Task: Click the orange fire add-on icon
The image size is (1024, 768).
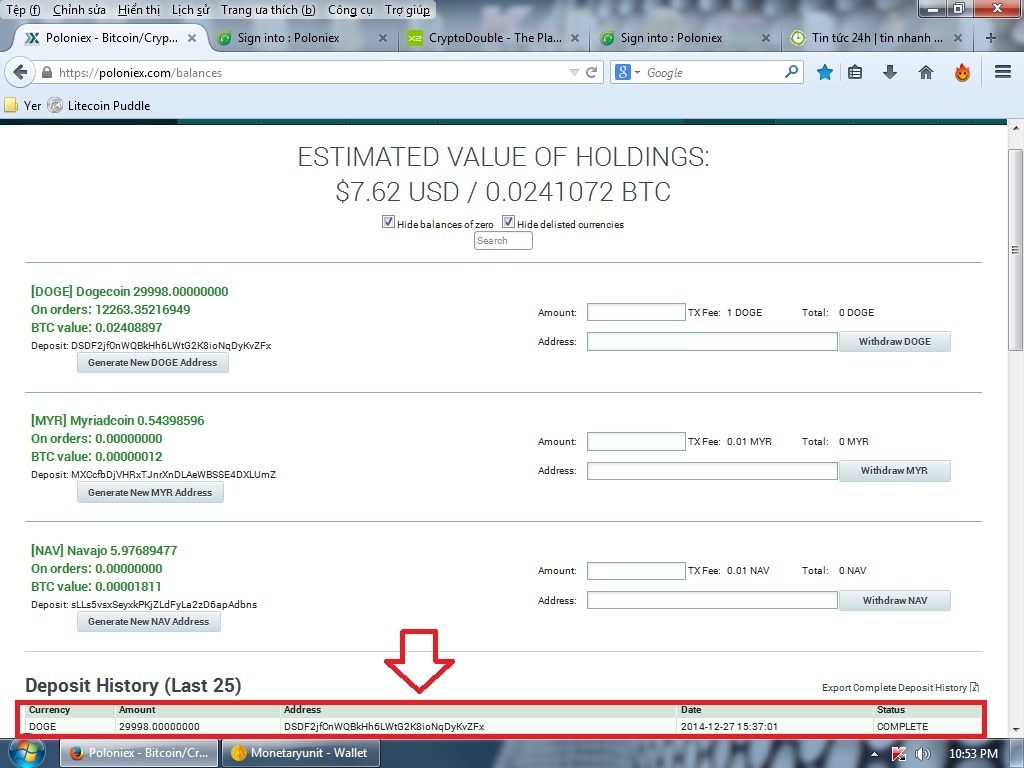Action: pyautogui.click(x=962, y=72)
